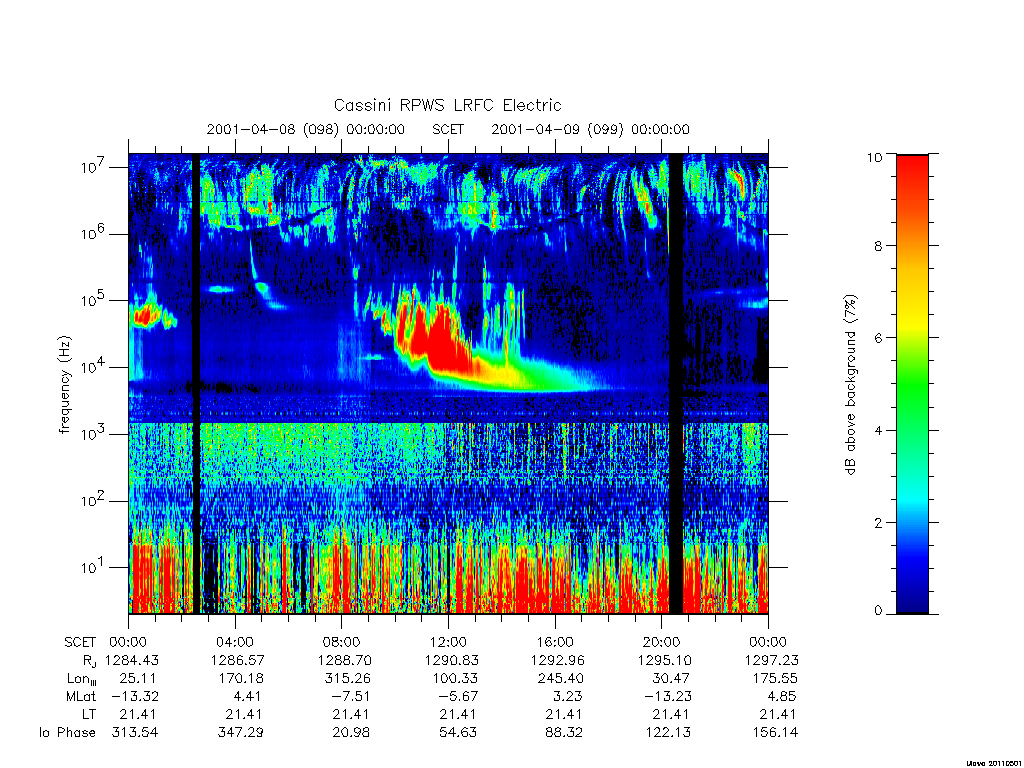Click MLat value '4.85'

782,697
